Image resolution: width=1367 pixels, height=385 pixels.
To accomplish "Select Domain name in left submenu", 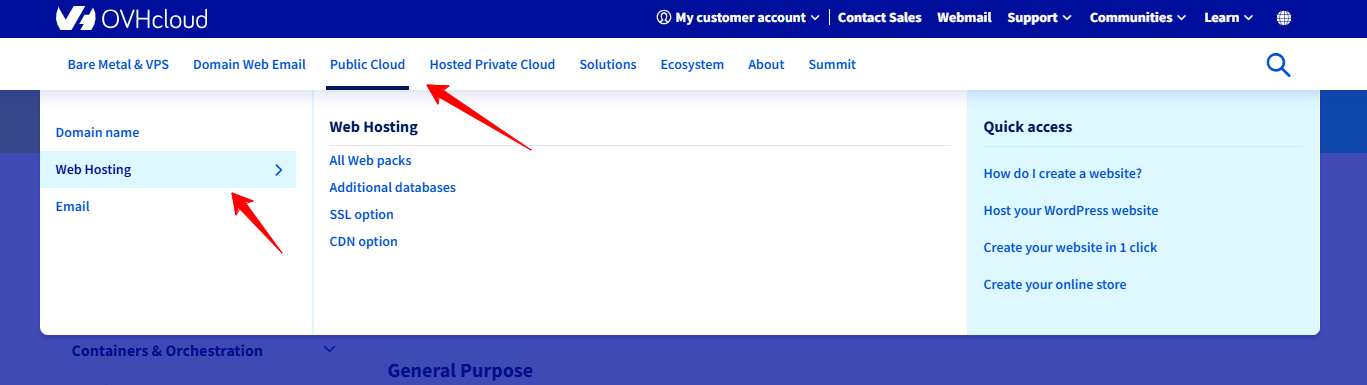I will (97, 132).
